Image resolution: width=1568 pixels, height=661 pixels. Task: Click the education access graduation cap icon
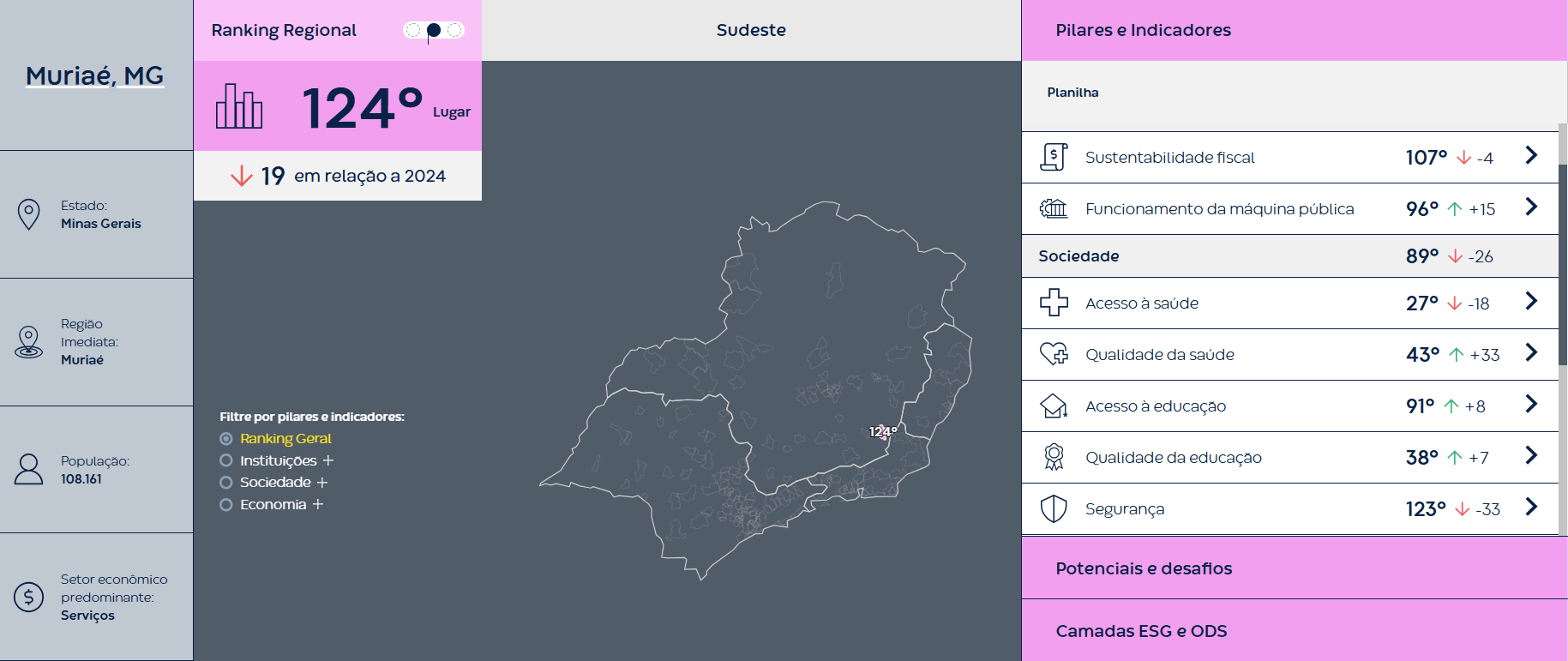point(1054,406)
